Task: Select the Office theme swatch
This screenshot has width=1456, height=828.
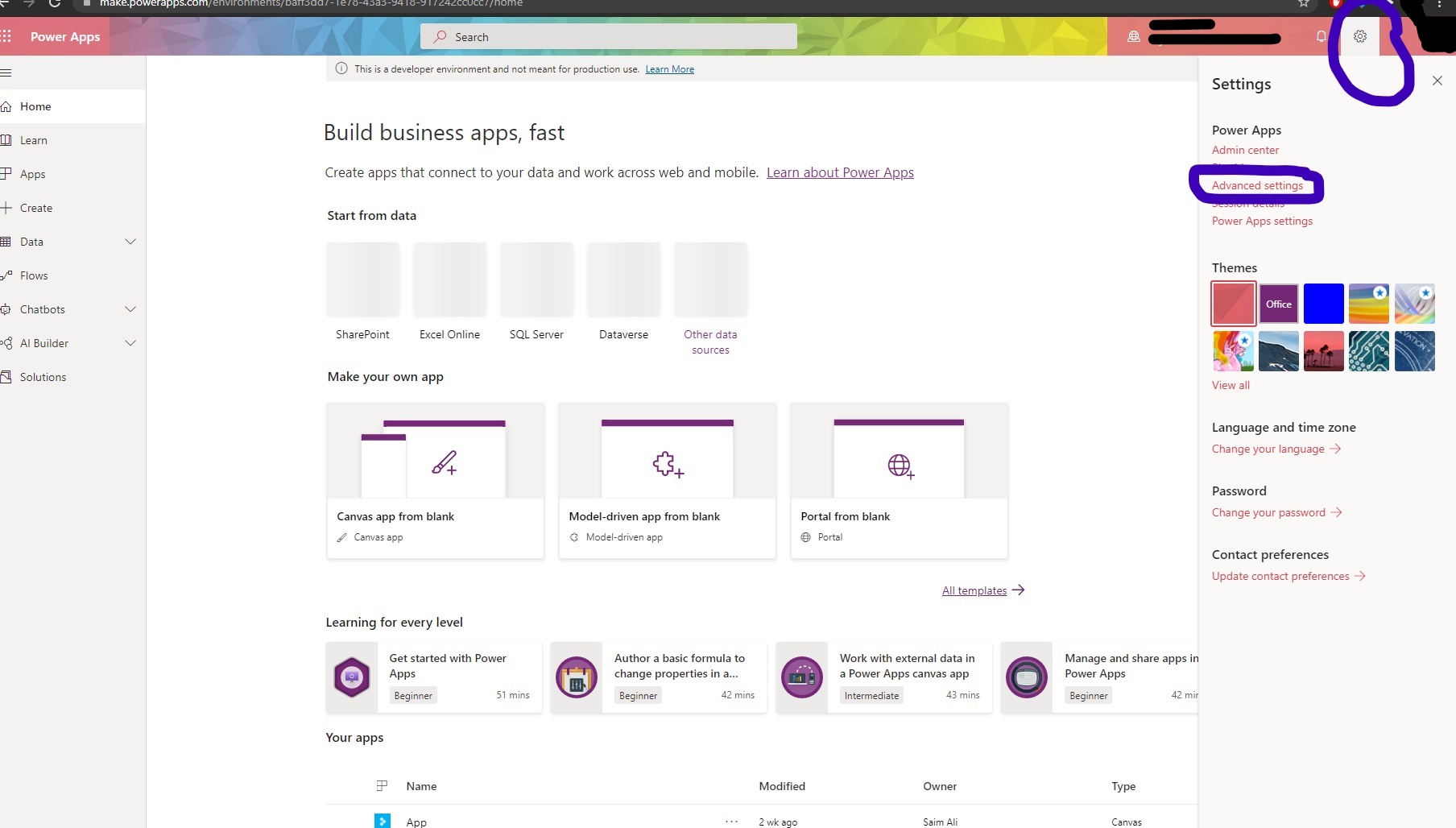Action: coord(1277,304)
